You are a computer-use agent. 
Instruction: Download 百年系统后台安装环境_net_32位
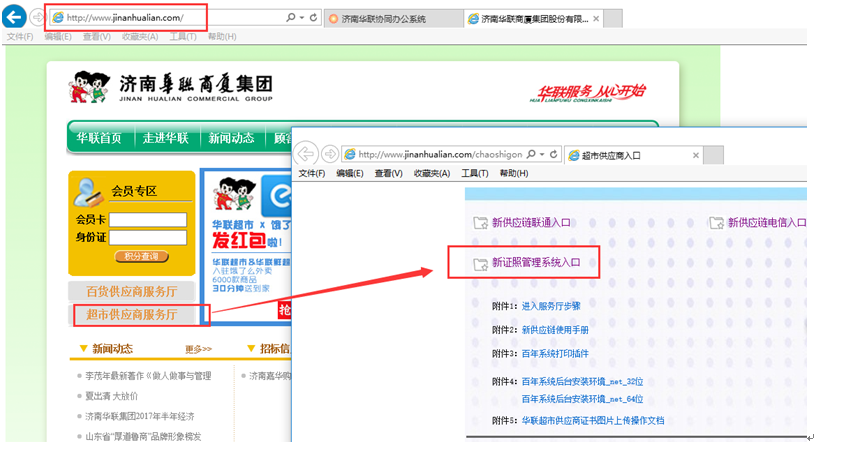(x=582, y=382)
